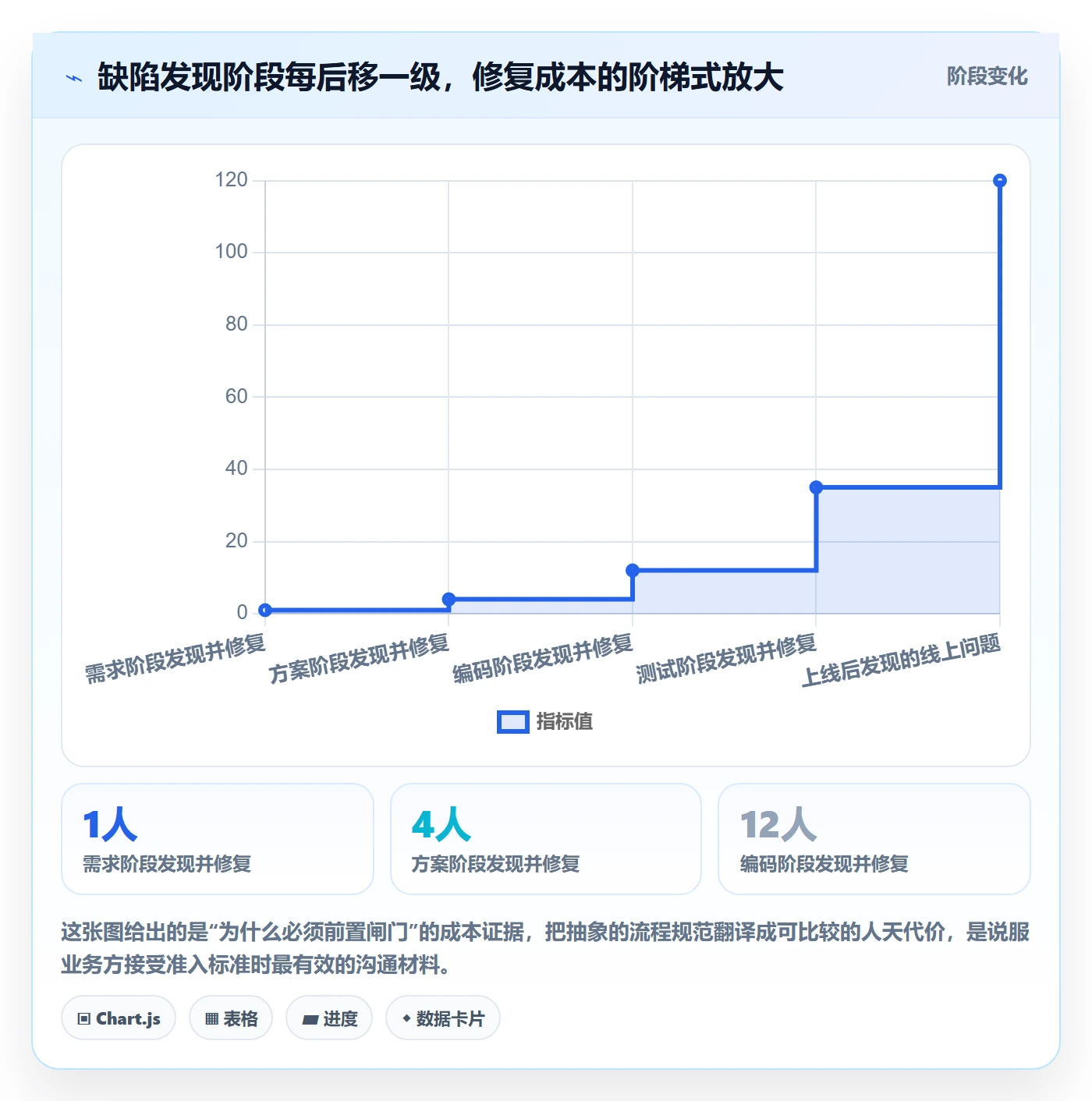Viewport: 1092px width, 1101px height.
Task: Click the y-axis value 20
Action: tap(236, 540)
